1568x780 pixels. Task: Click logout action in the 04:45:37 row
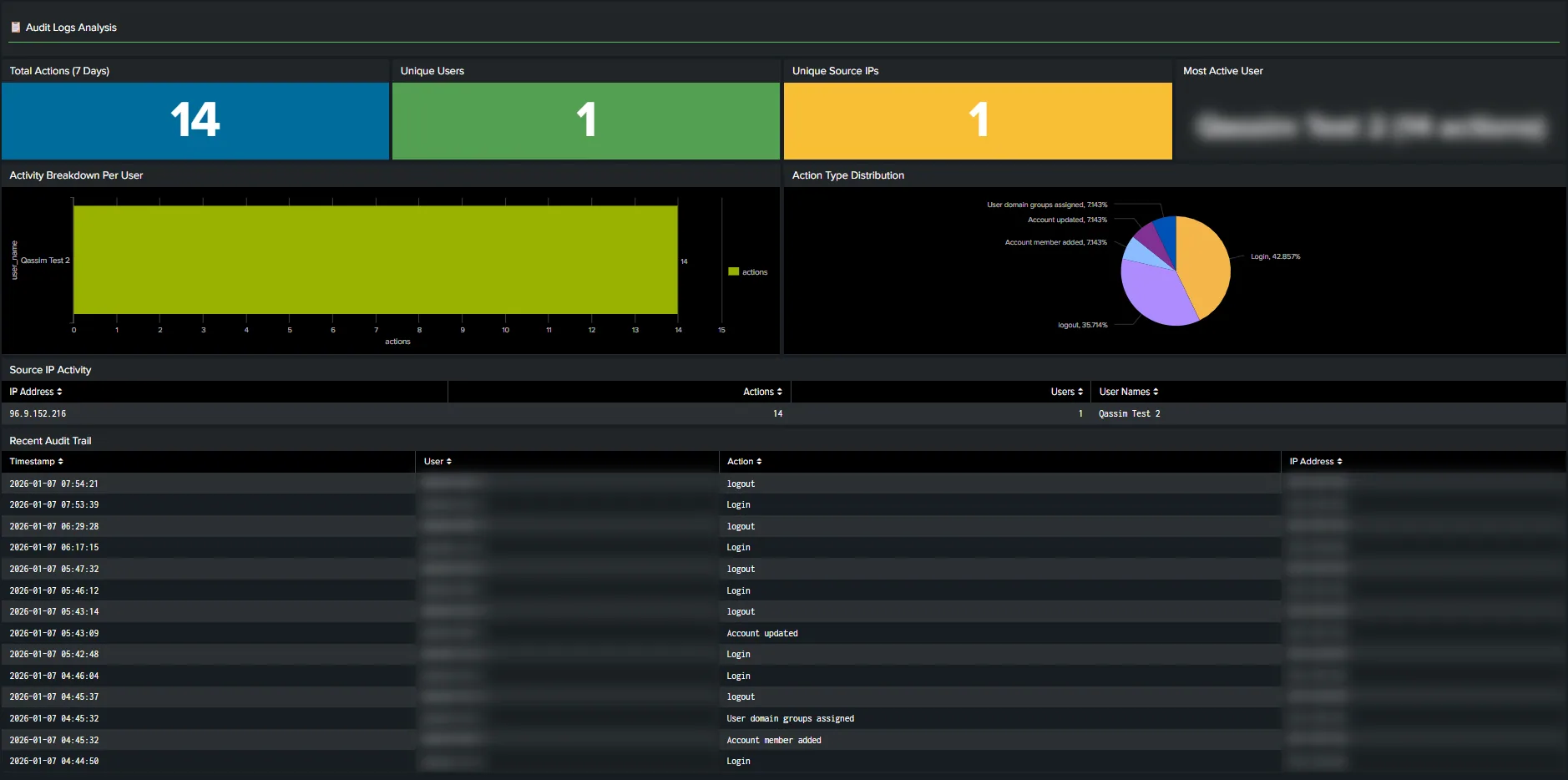tap(741, 696)
